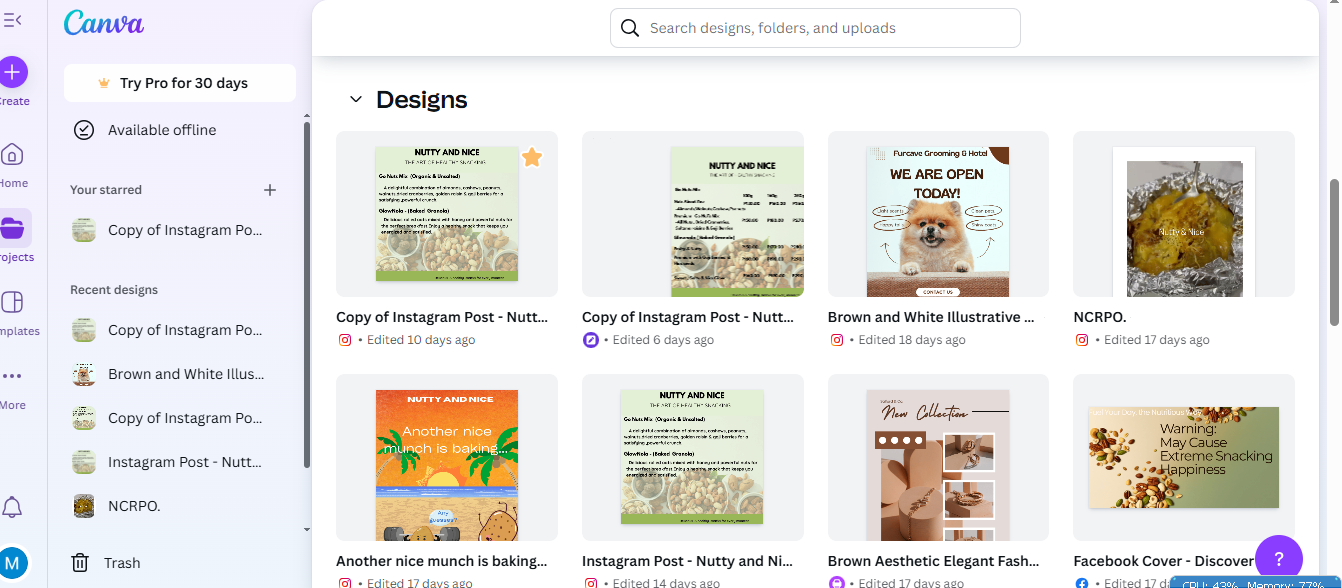Screen dimensions: 1342x588
Task: Collapse the Designs section chevron
Action: pos(355,100)
